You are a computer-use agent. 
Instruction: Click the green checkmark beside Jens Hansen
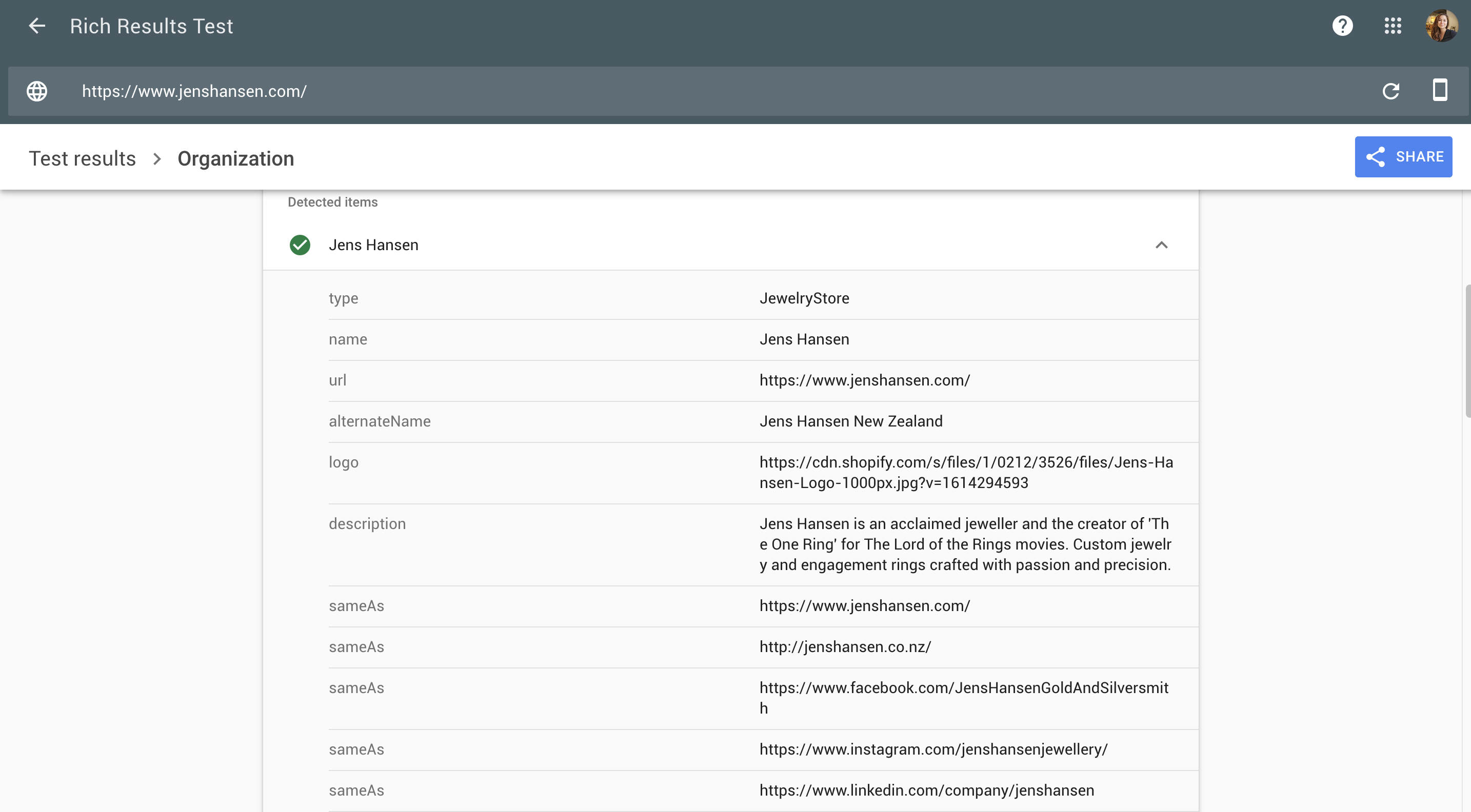pyautogui.click(x=300, y=245)
